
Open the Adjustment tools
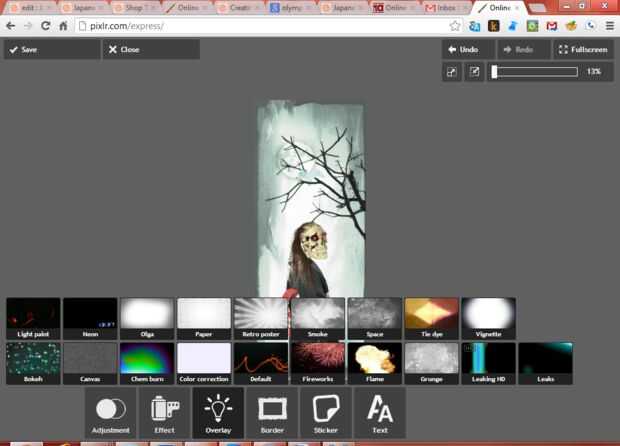tap(111, 413)
